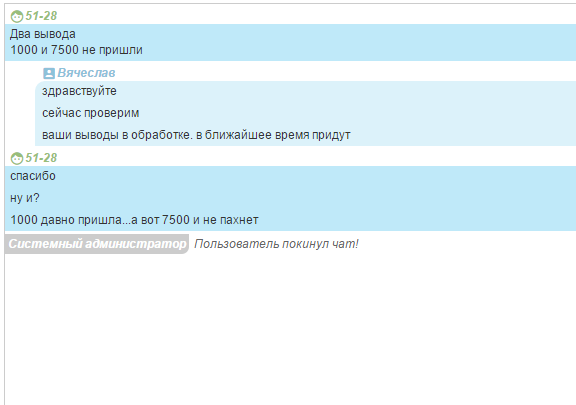The width and height of the screenshot is (576, 405).
Task: Click the first 51-28 username label
Action: click(41, 16)
